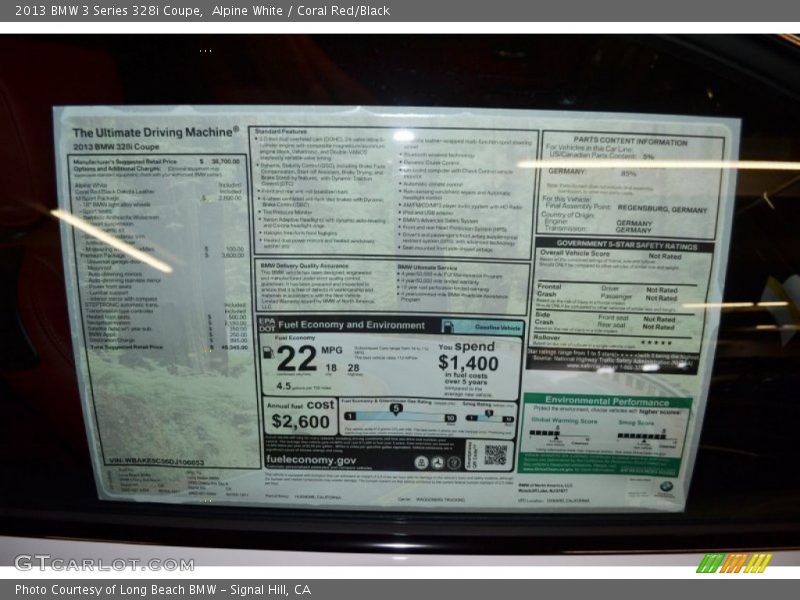Click the QR code on the fuel economy label
800x600 pixels.
click(495, 455)
